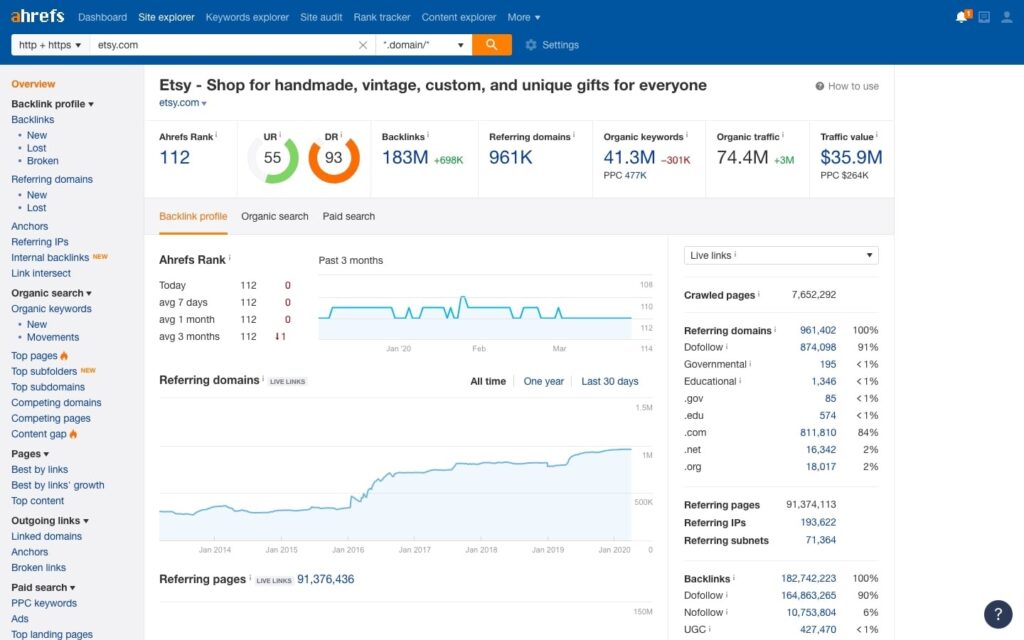Open Organic keywords in sidebar
This screenshot has width=1024, height=640.
[x=51, y=309]
